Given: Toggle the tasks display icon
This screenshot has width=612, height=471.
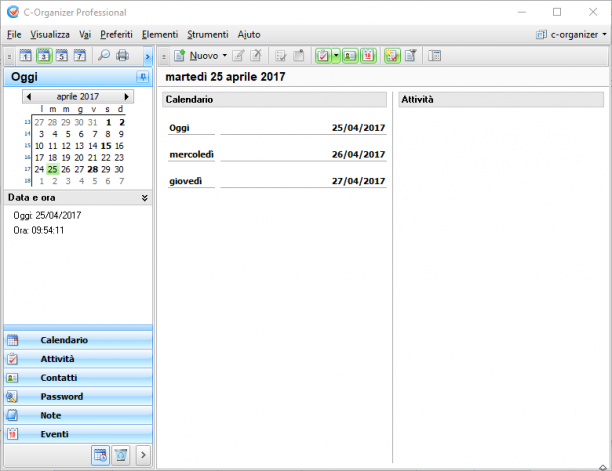Looking at the screenshot, I should coord(323,56).
